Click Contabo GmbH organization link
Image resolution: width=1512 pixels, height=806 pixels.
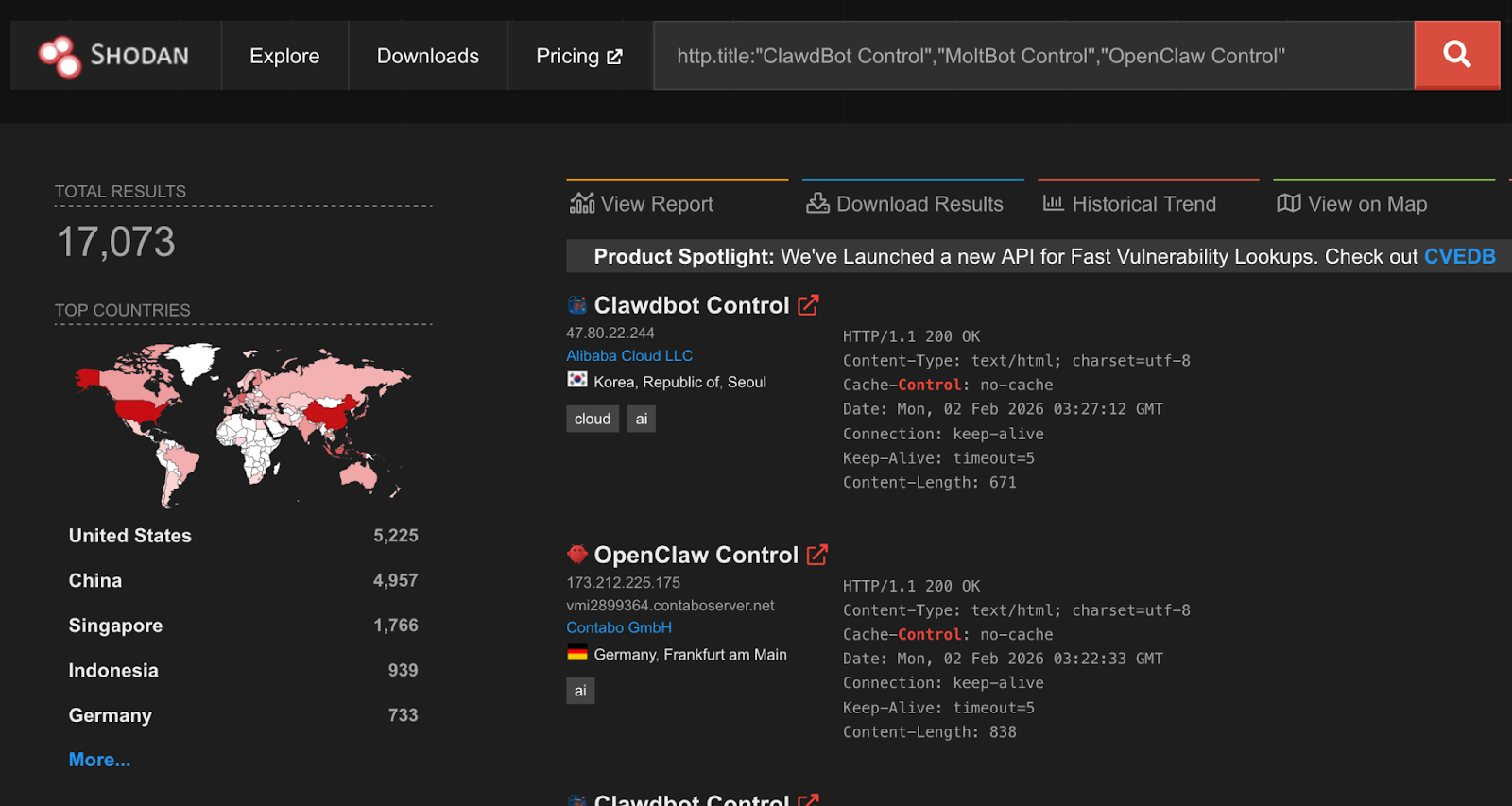point(619,627)
